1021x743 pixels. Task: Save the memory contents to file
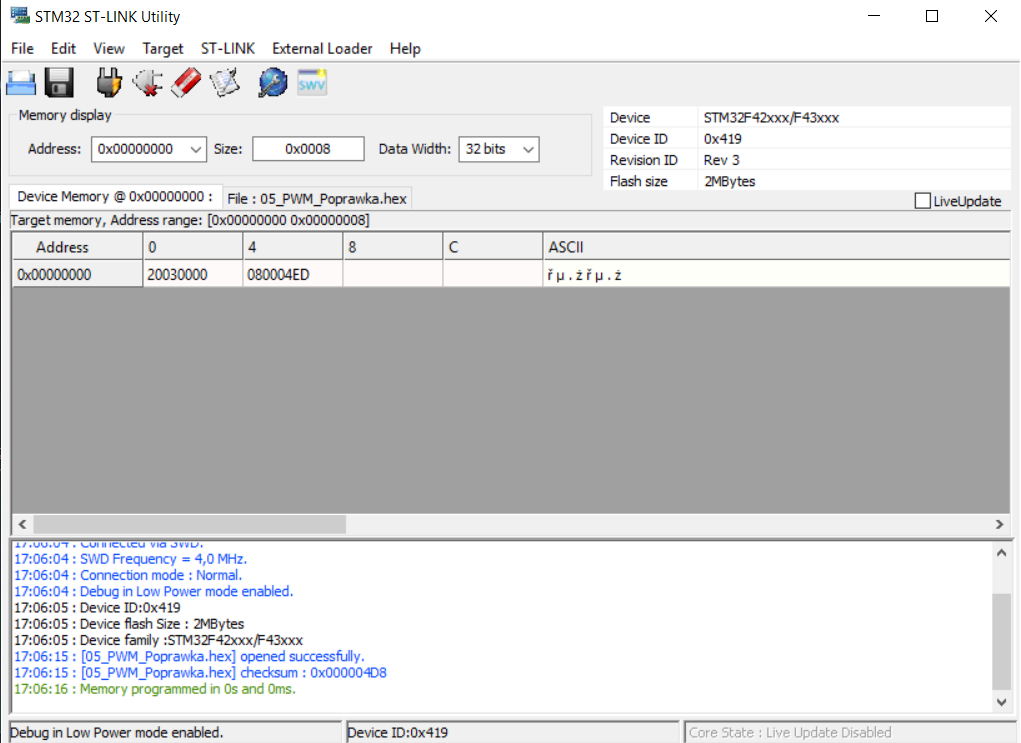click(x=59, y=82)
